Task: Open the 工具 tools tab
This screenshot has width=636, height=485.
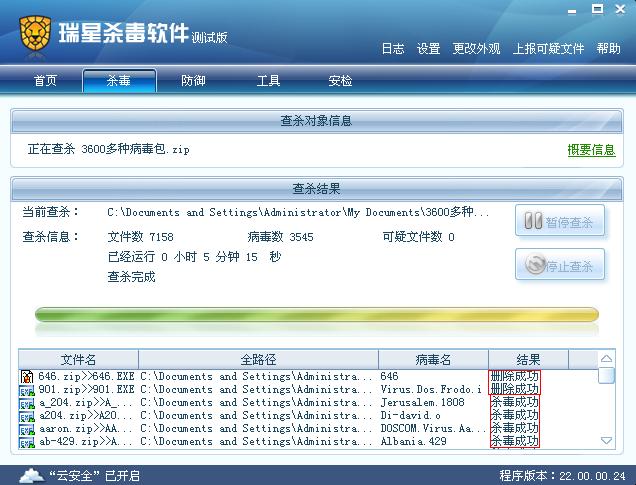Action: point(268,80)
